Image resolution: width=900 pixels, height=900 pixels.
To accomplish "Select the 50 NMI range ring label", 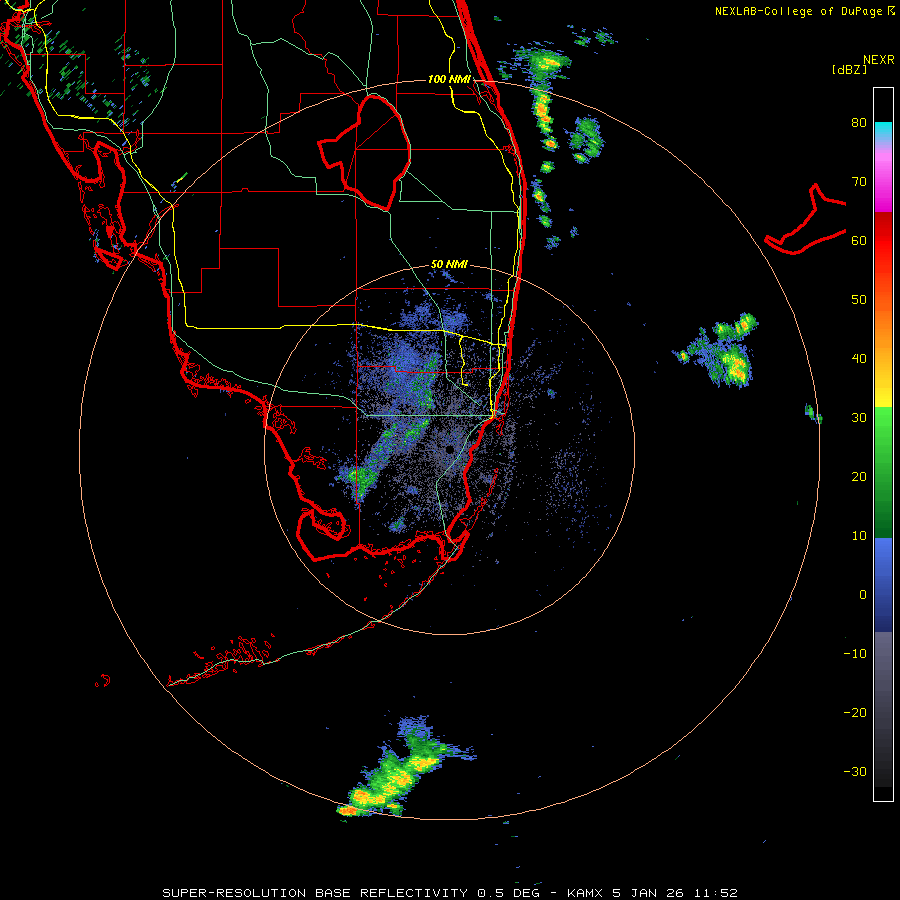I will (449, 264).
